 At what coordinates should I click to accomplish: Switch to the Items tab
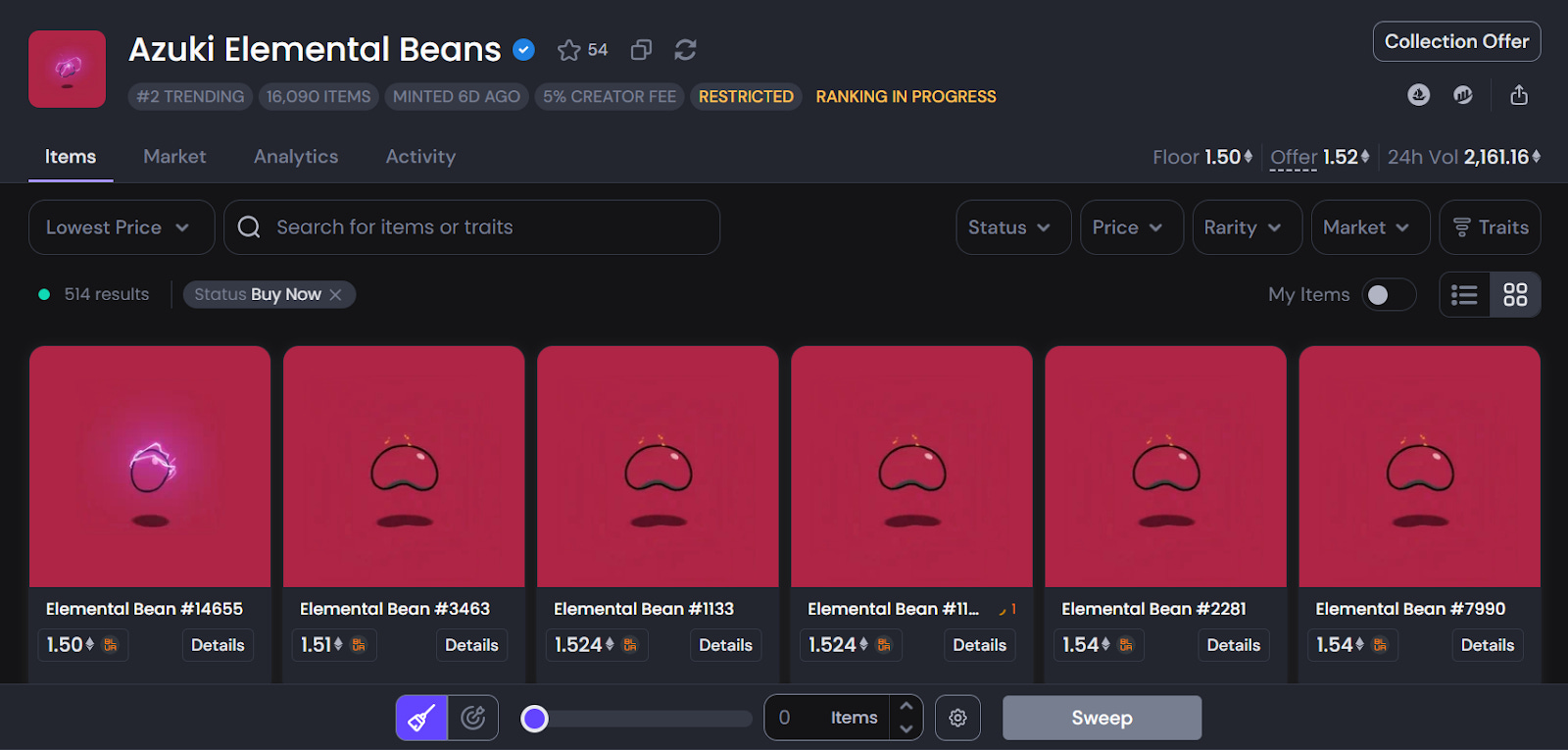point(71,157)
